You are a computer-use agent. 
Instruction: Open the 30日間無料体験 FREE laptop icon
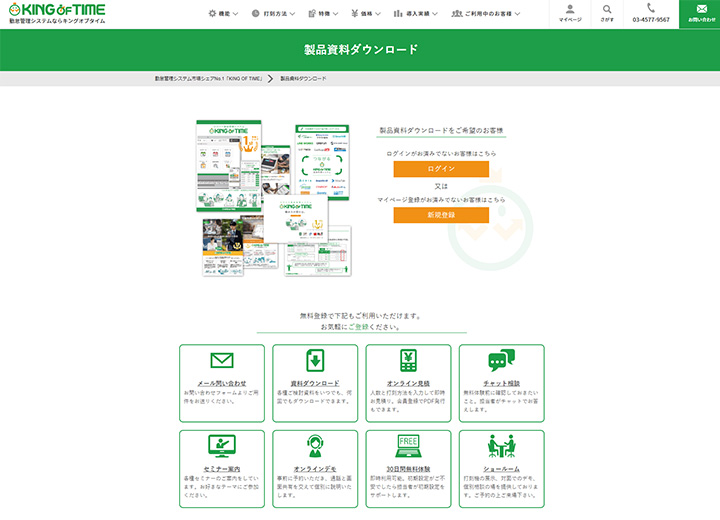point(408,446)
